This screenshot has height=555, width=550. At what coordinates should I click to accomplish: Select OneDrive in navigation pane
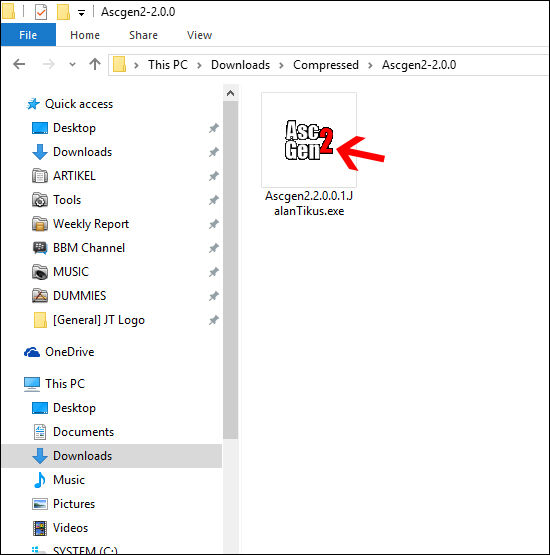click(70, 352)
